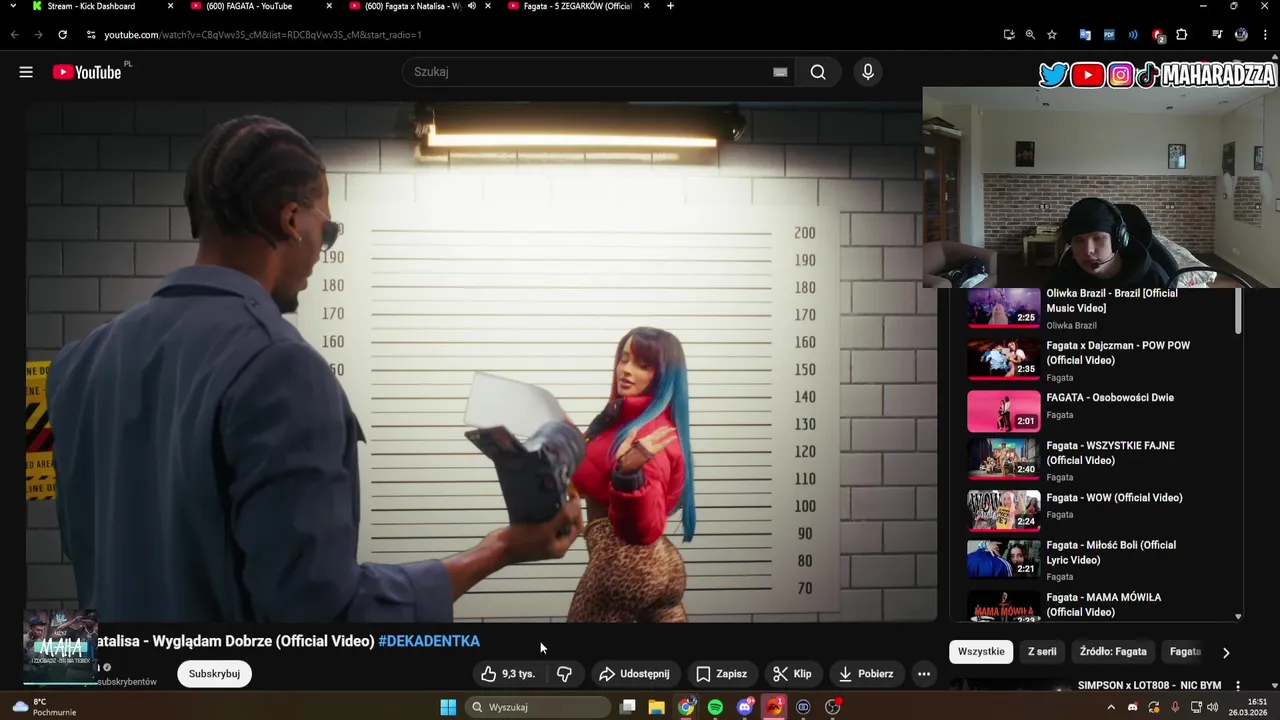Open the volume speaker tray icon
1280x720 pixels.
[1211, 707]
